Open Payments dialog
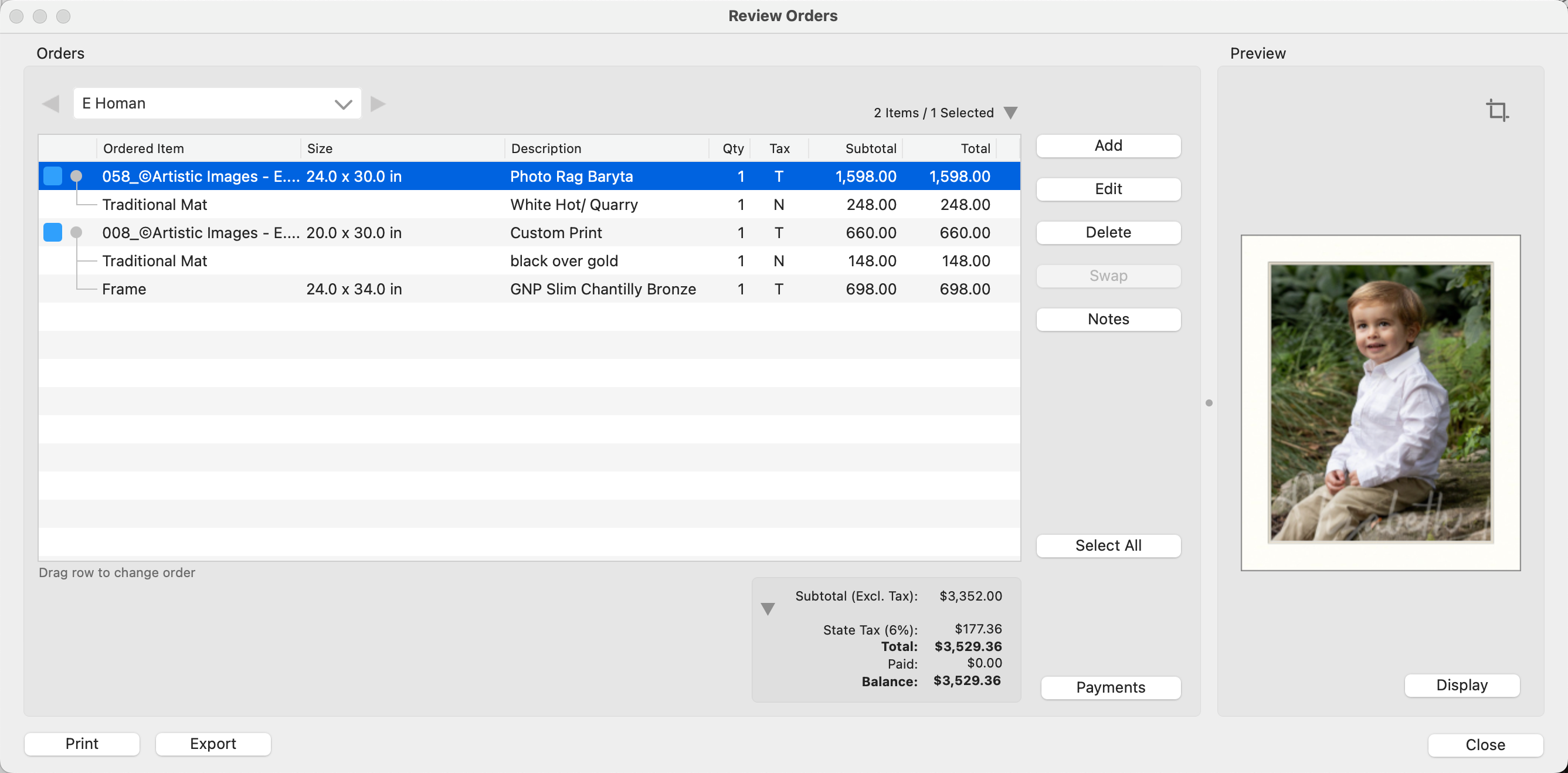This screenshot has height=773, width=1568. 1110,687
